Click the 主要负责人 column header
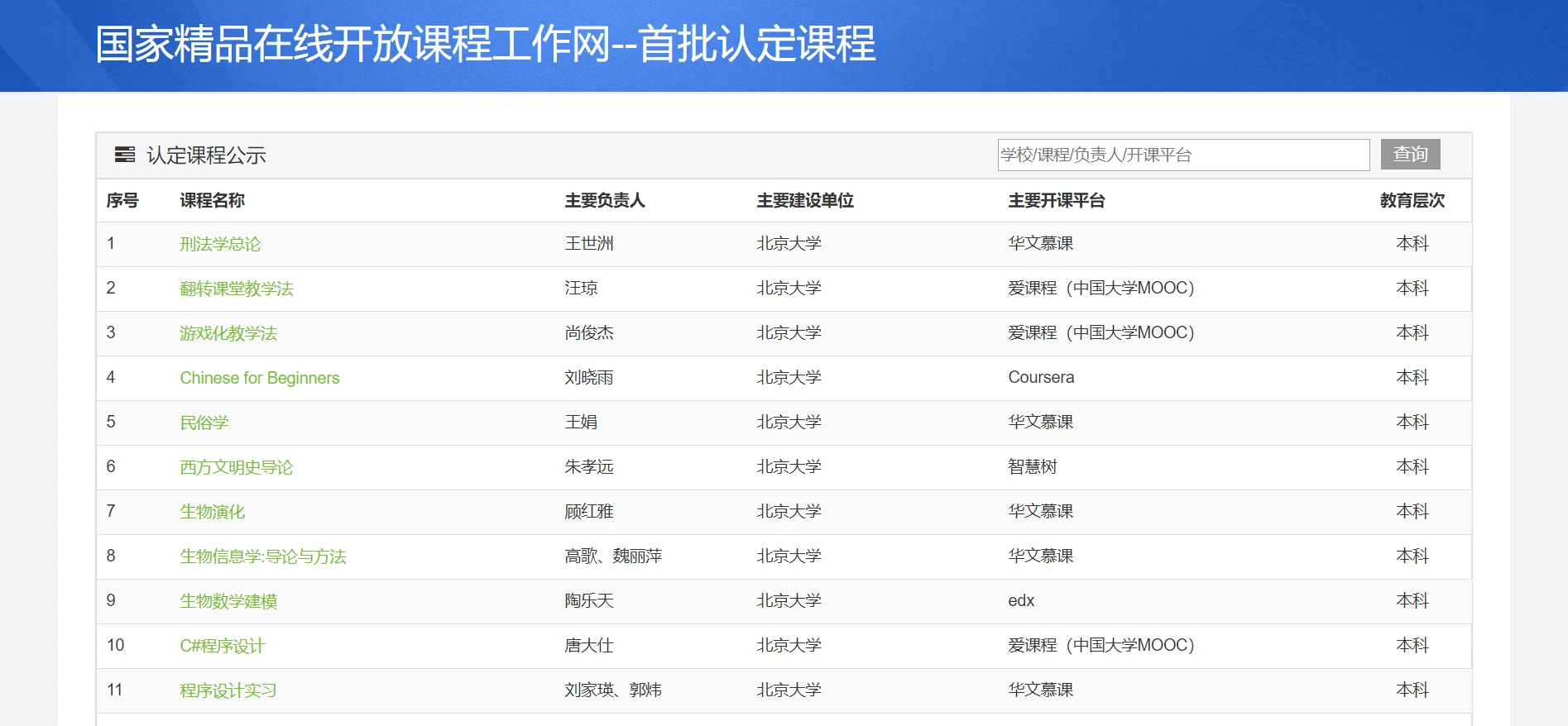 click(x=605, y=200)
